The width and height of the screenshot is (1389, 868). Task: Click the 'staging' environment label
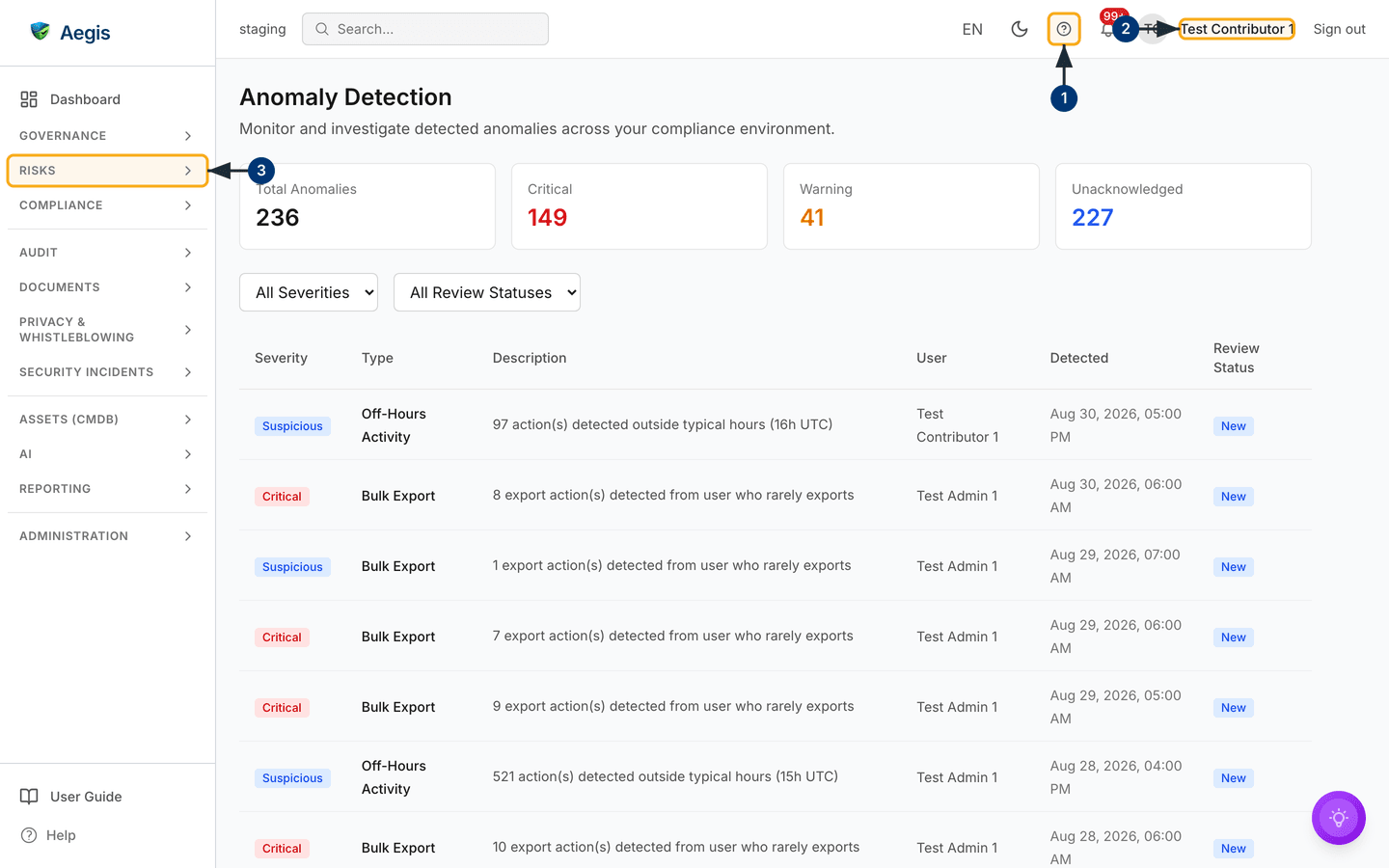pyautogui.click(x=262, y=29)
